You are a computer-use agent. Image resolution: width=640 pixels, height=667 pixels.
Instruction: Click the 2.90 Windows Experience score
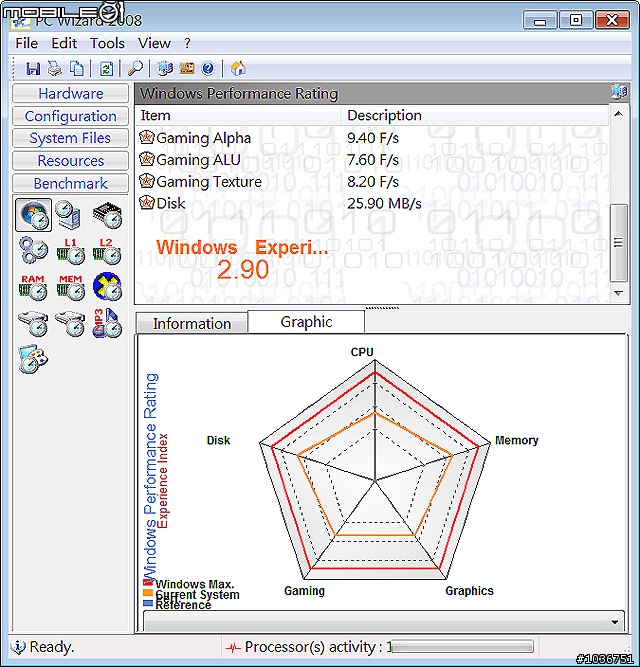pos(243,269)
